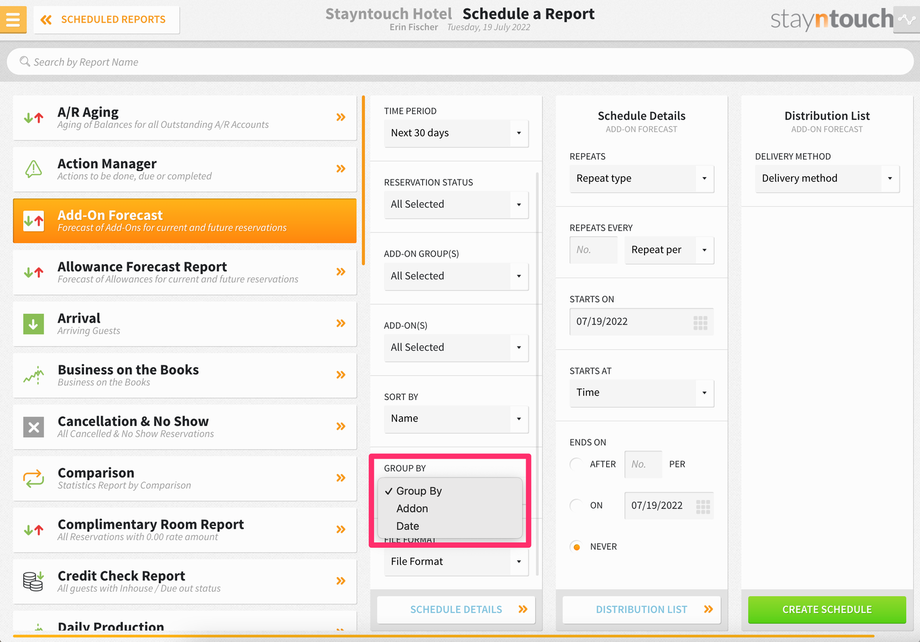Select the Credit Check Report row

click(184, 581)
